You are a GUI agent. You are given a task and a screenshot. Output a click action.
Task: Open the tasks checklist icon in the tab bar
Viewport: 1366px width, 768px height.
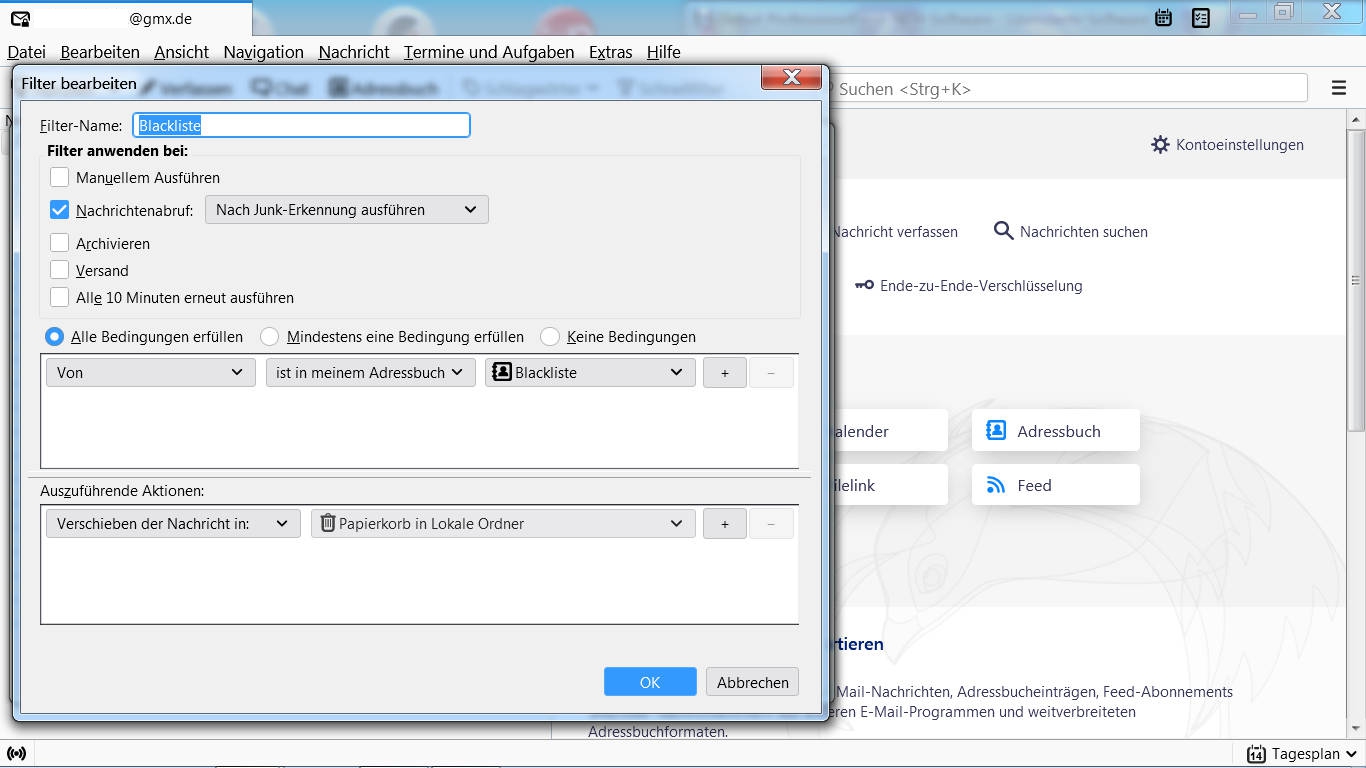tap(1201, 17)
